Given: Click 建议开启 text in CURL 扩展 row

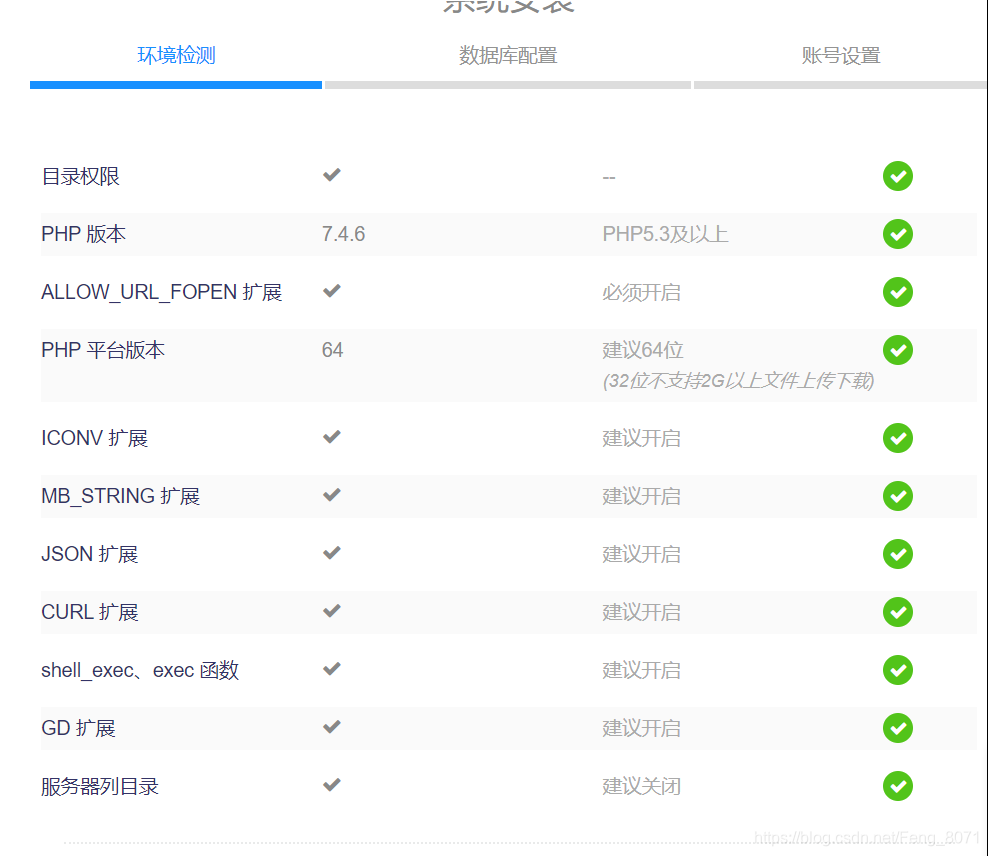Looking at the screenshot, I should (641, 612).
